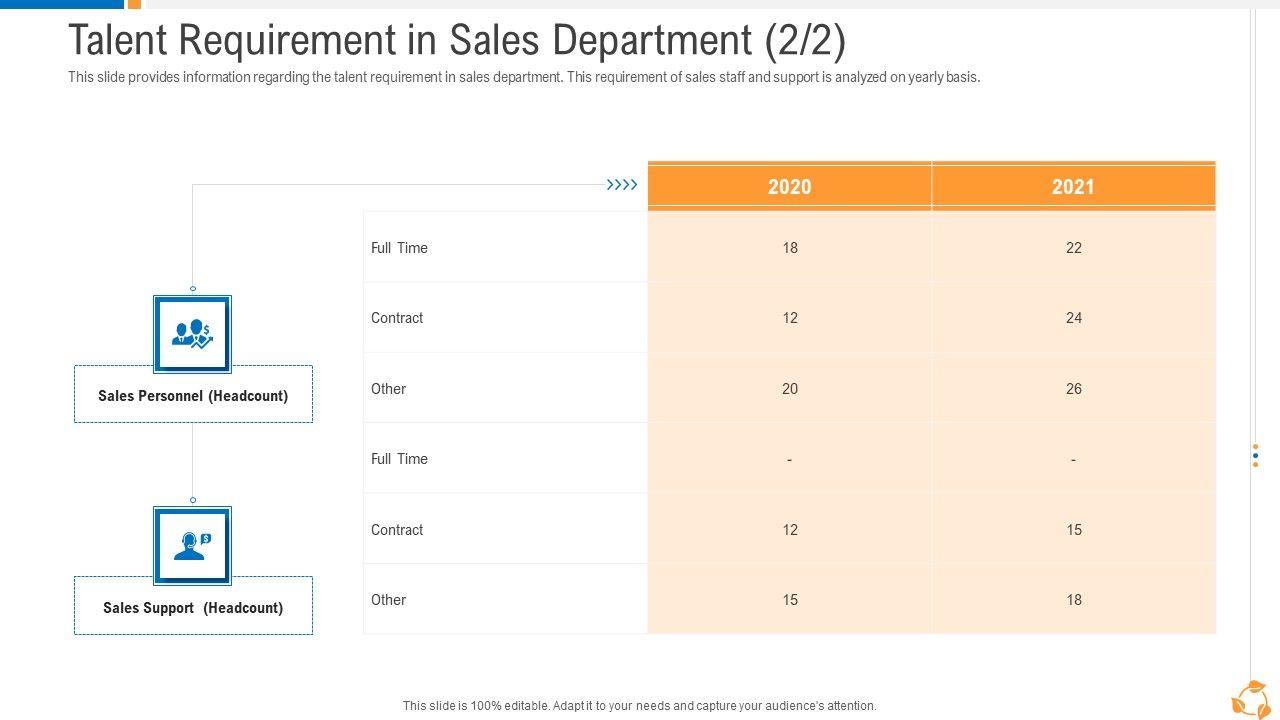The width and height of the screenshot is (1280, 720).
Task: Select the slide title Talent Requirement in Sales Department
Action: pos(456,40)
